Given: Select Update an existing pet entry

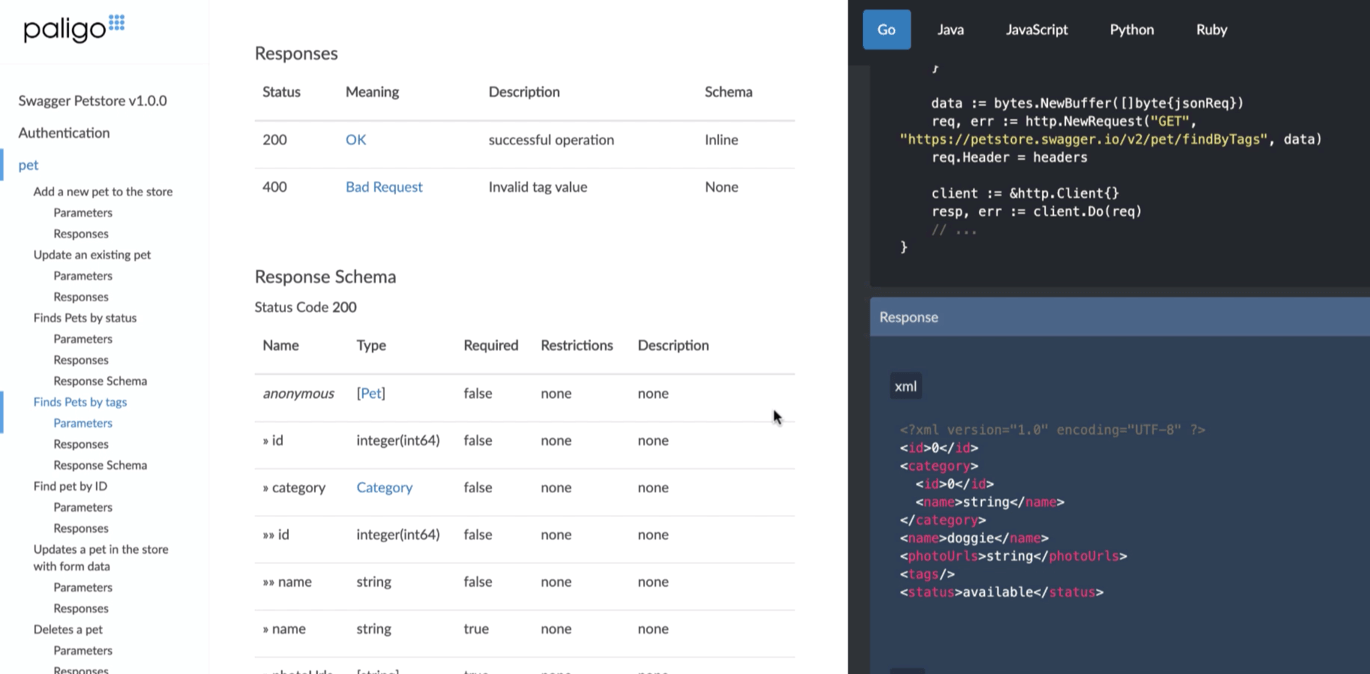Looking at the screenshot, I should pos(91,254).
